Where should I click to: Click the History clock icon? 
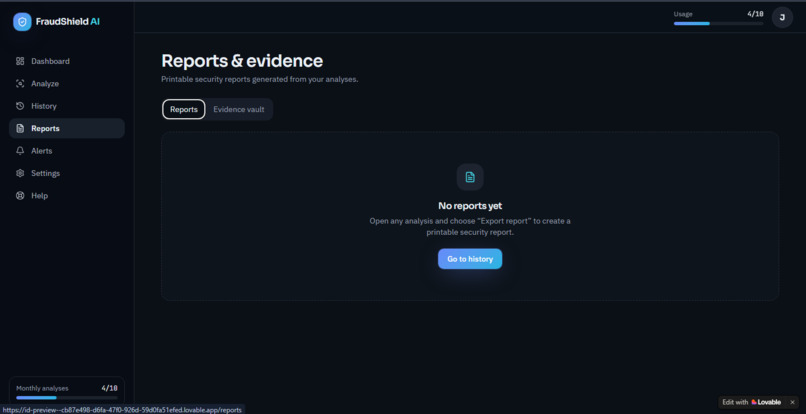point(20,106)
